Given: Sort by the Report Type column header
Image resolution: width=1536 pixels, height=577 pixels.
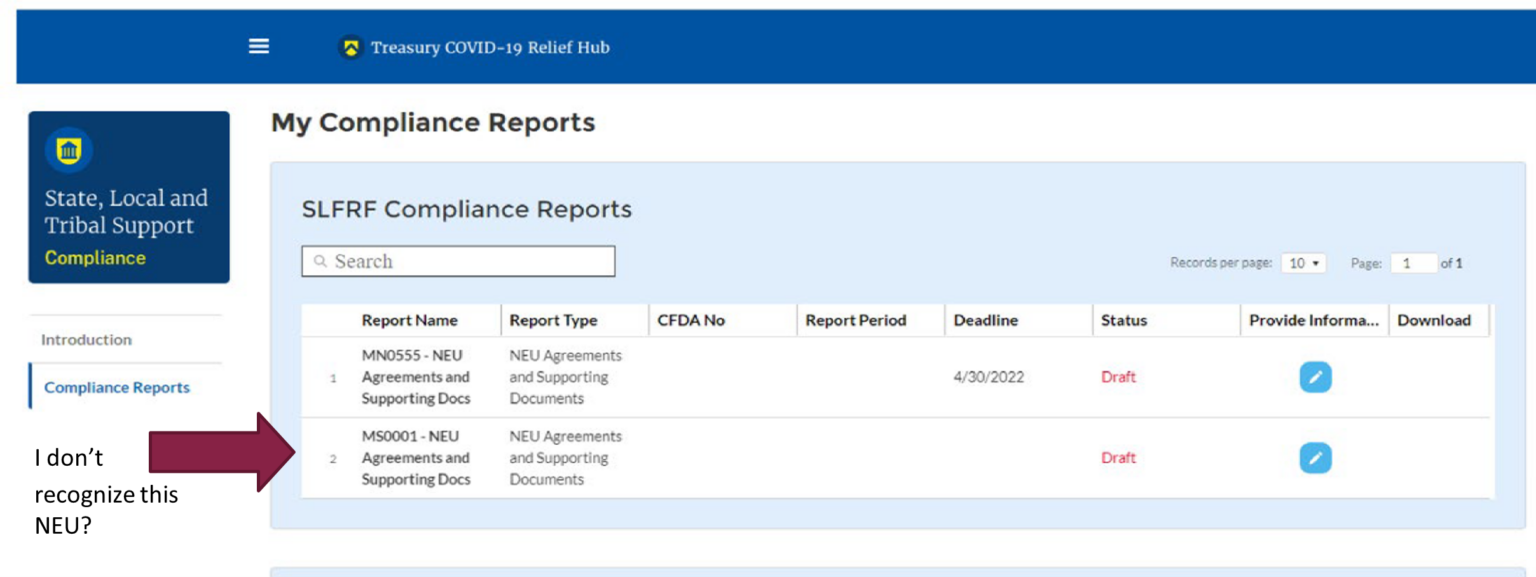Looking at the screenshot, I should pos(553,321).
